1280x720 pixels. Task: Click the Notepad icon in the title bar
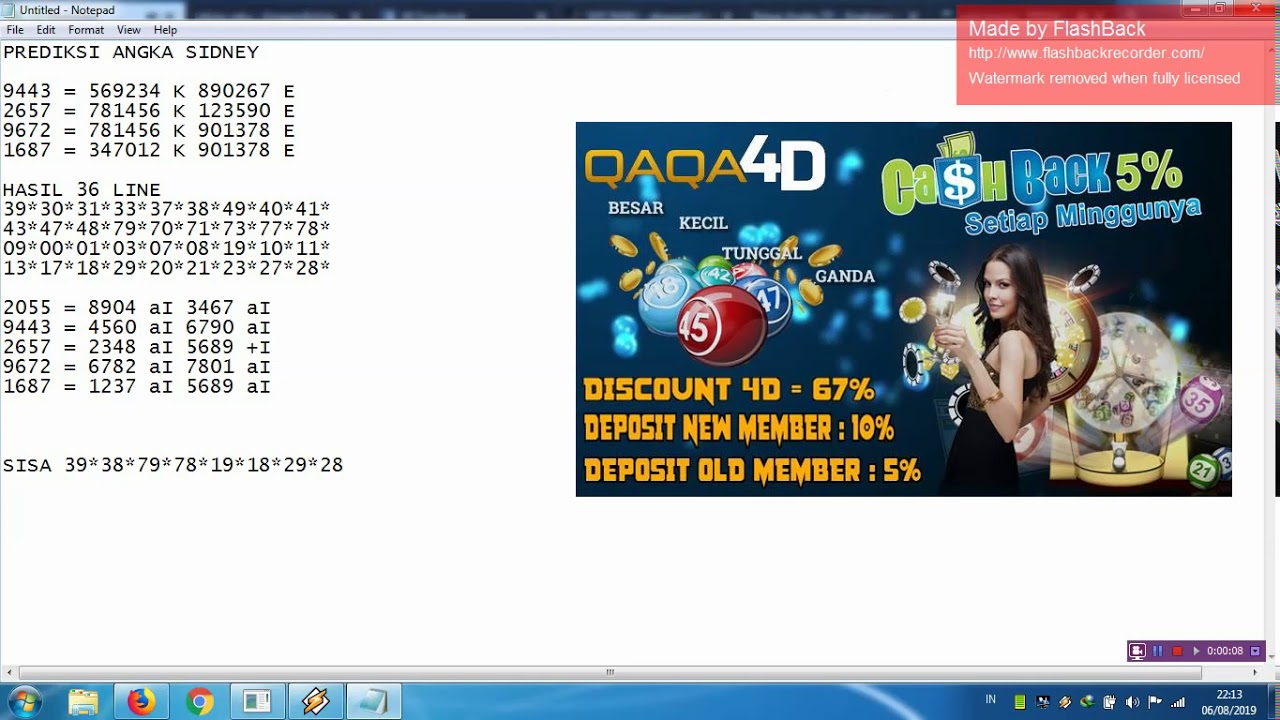click(x=9, y=10)
